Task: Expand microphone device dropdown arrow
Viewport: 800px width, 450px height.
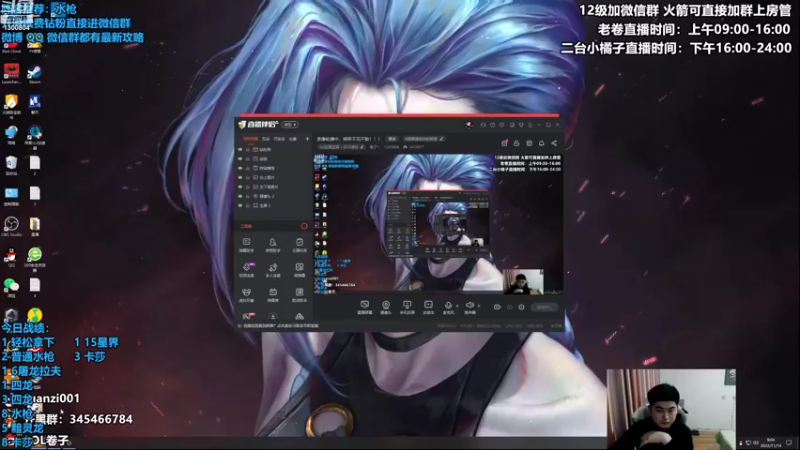Action: pyautogui.click(x=457, y=306)
